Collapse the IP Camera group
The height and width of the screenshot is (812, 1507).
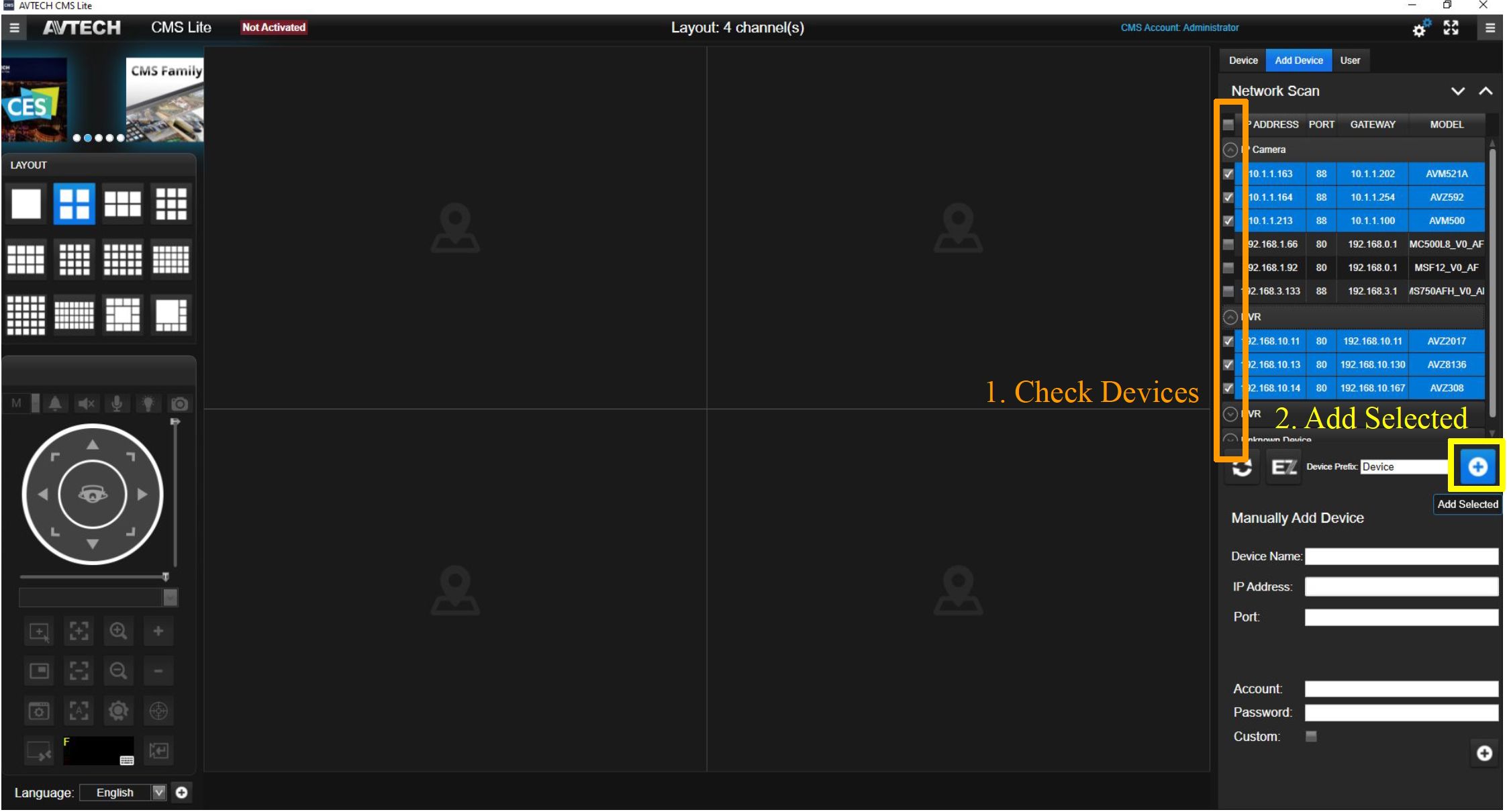point(1230,150)
